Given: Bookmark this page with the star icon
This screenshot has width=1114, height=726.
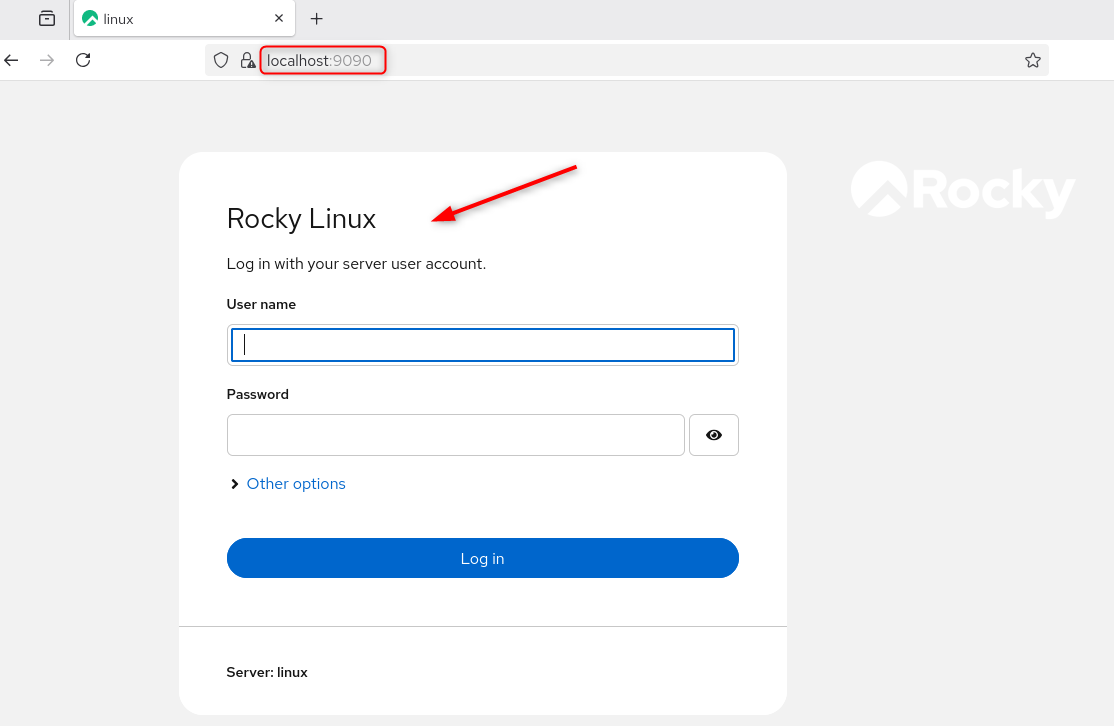Looking at the screenshot, I should coord(1033,60).
